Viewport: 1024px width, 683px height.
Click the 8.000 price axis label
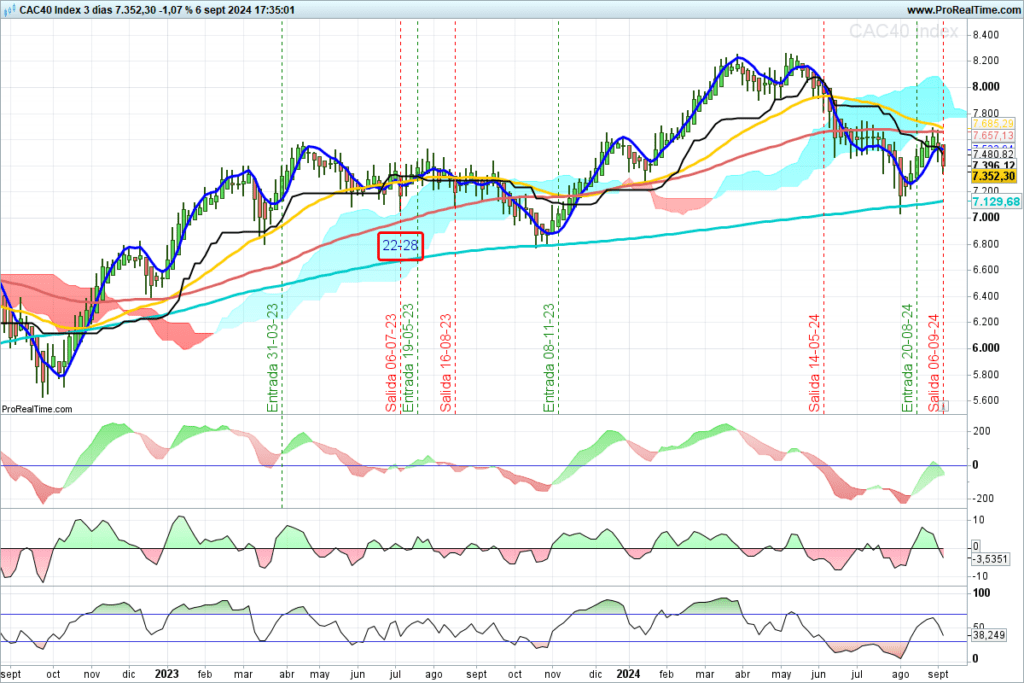(985, 87)
